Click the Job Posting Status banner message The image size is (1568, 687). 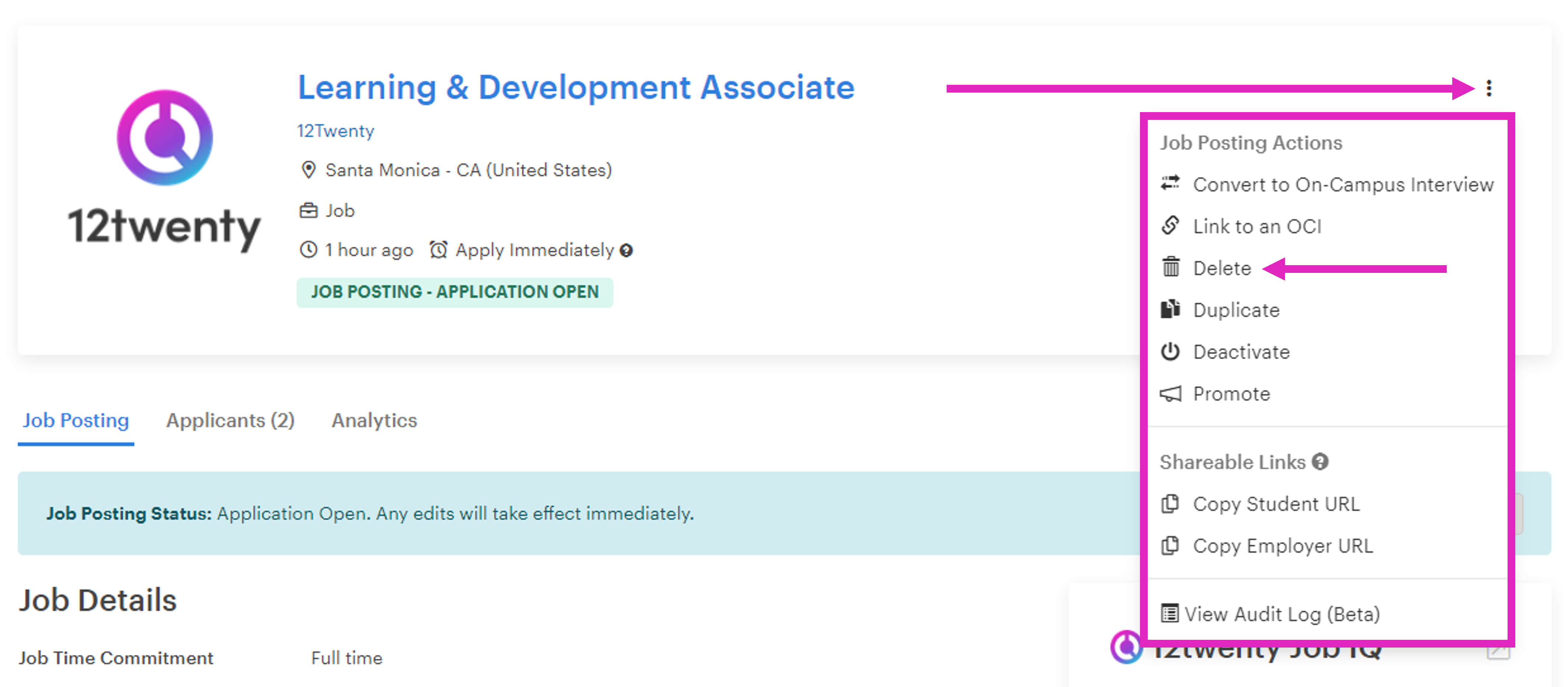(370, 513)
